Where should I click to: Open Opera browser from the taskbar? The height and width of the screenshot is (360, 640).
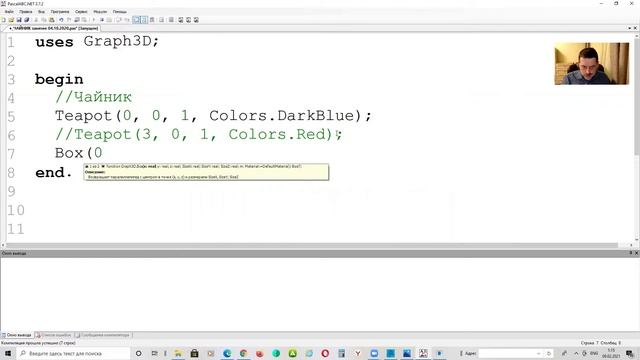325,353
